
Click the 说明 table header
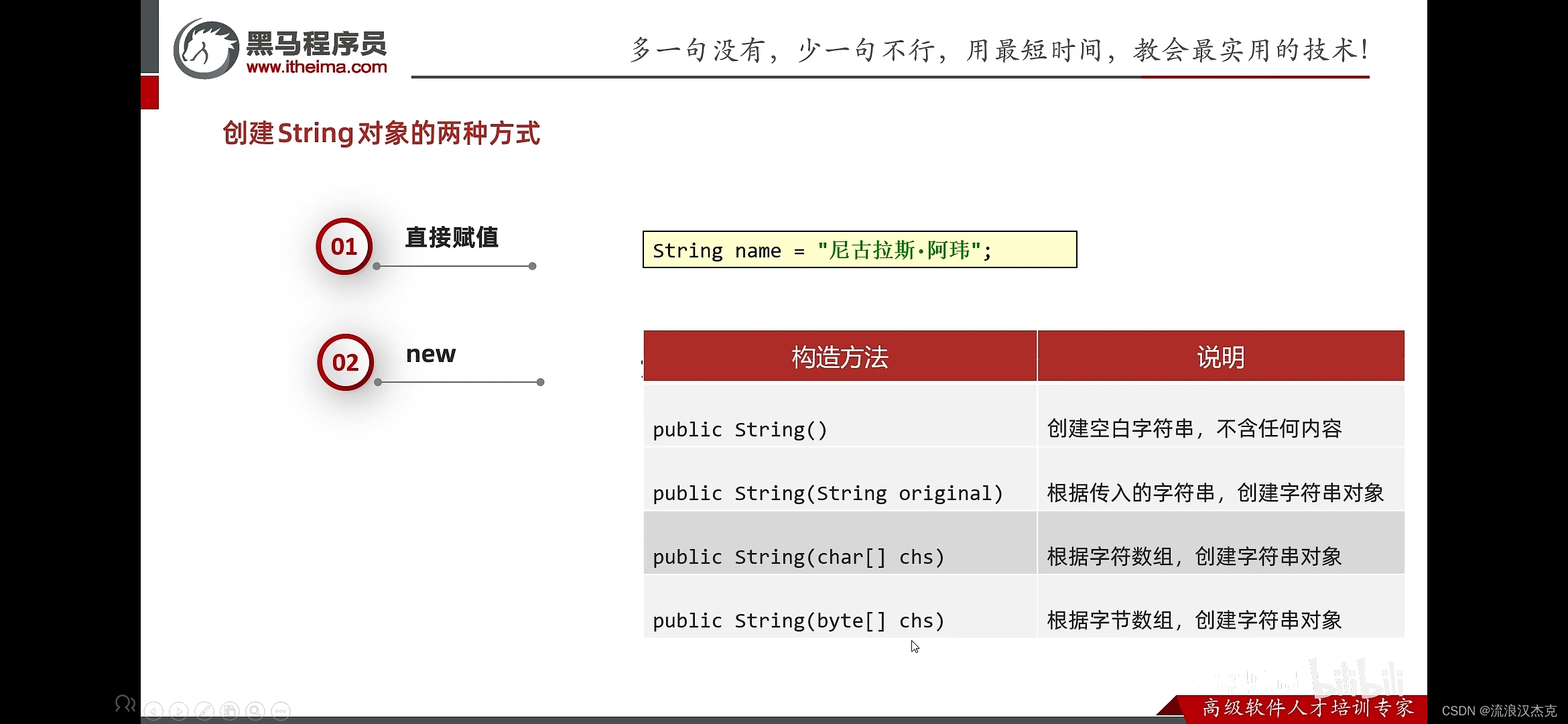[x=1220, y=357]
